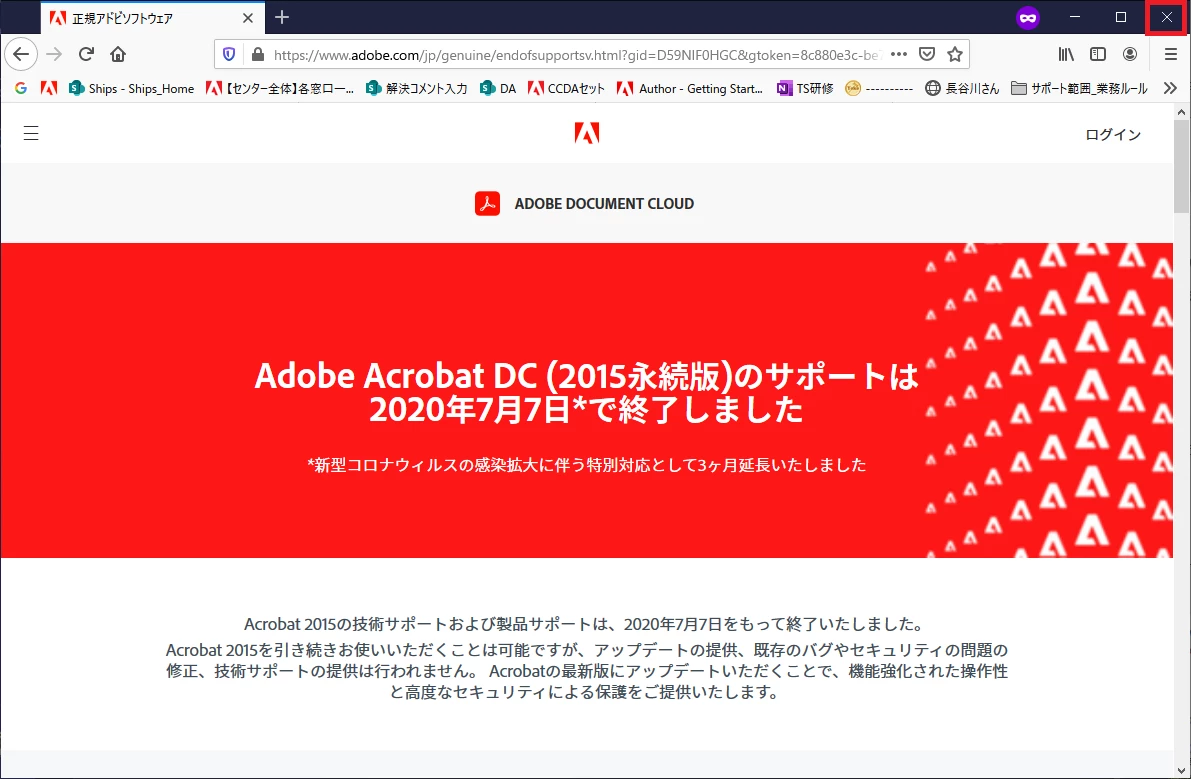Click the Acrobat PDF icon

(488, 203)
